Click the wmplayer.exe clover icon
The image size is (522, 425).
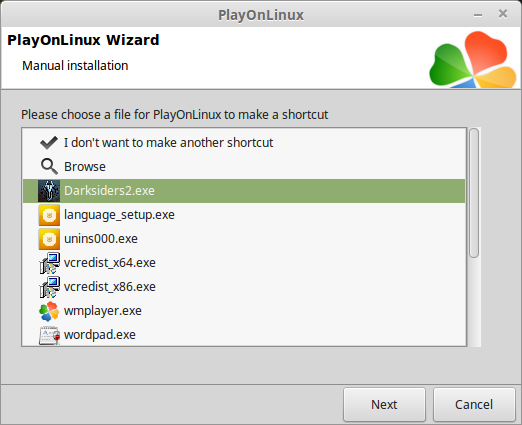[x=49, y=311]
